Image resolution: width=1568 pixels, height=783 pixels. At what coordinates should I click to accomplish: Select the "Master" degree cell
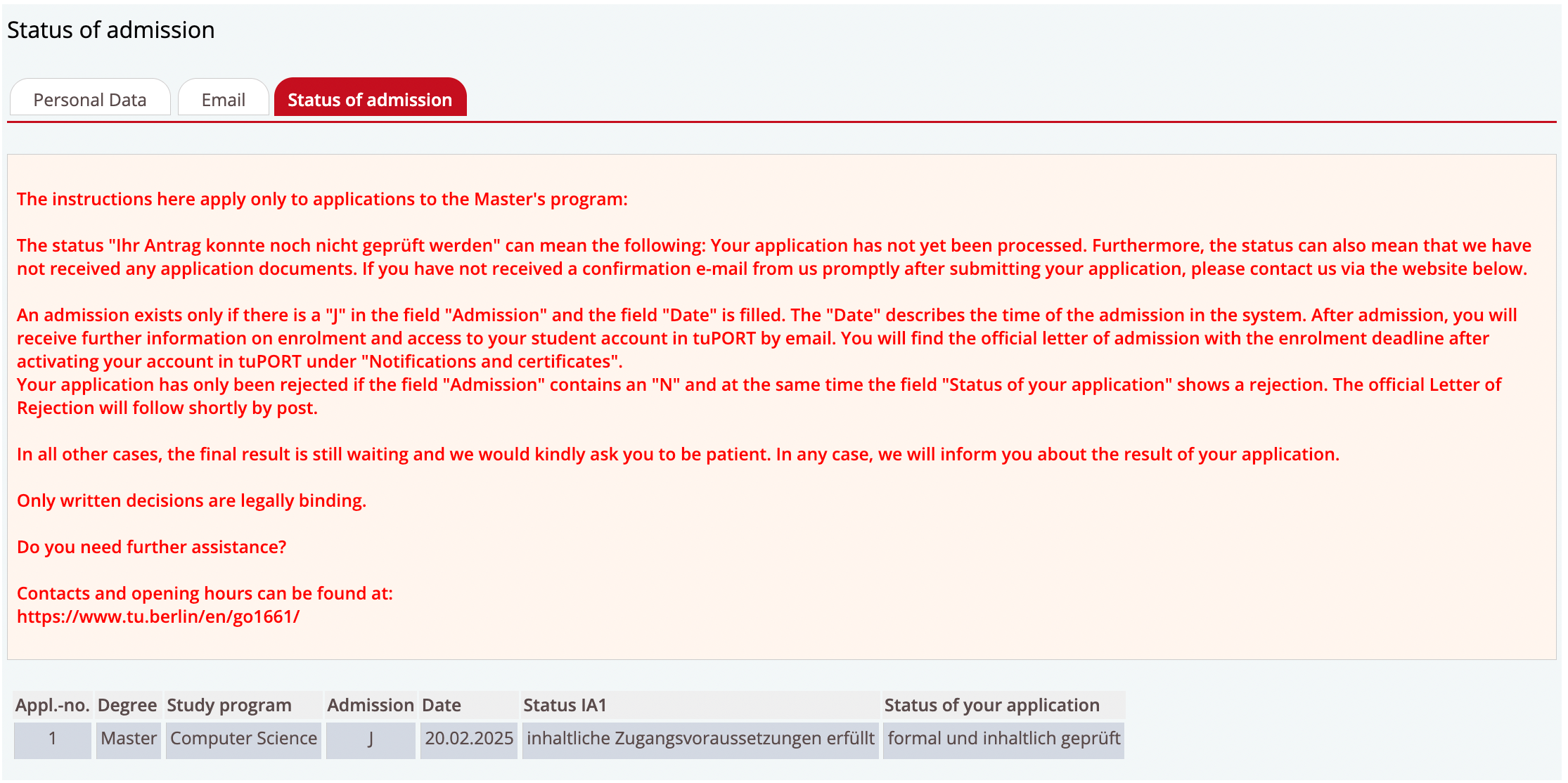point(128,740)
